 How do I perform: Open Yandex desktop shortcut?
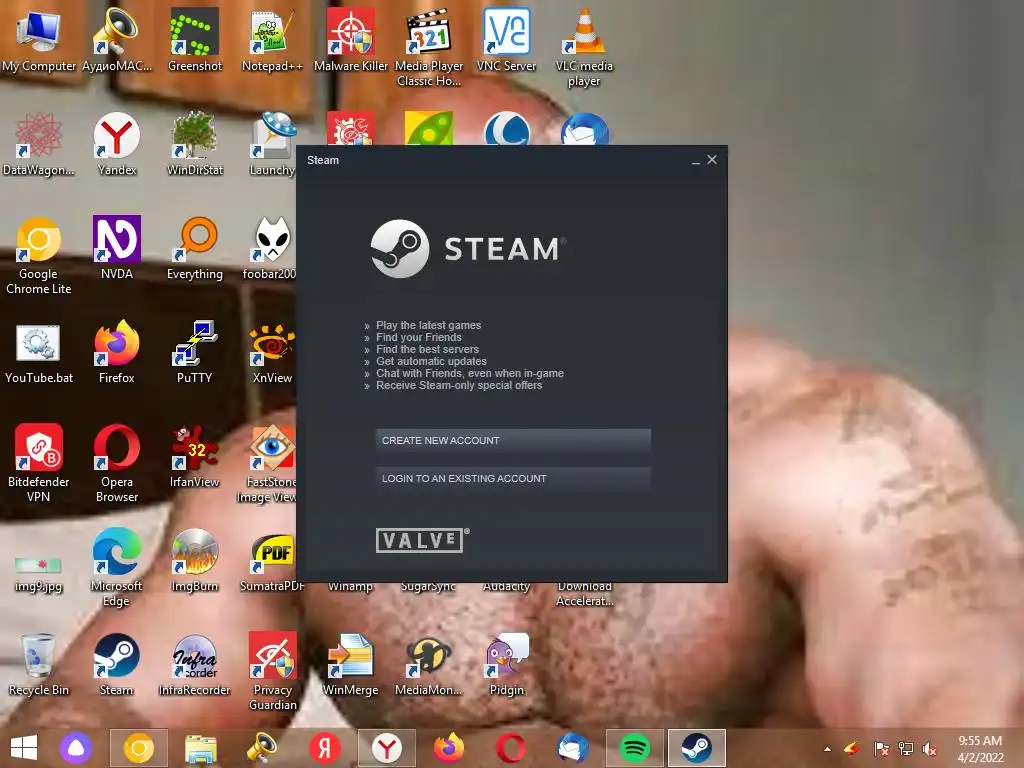117,144
